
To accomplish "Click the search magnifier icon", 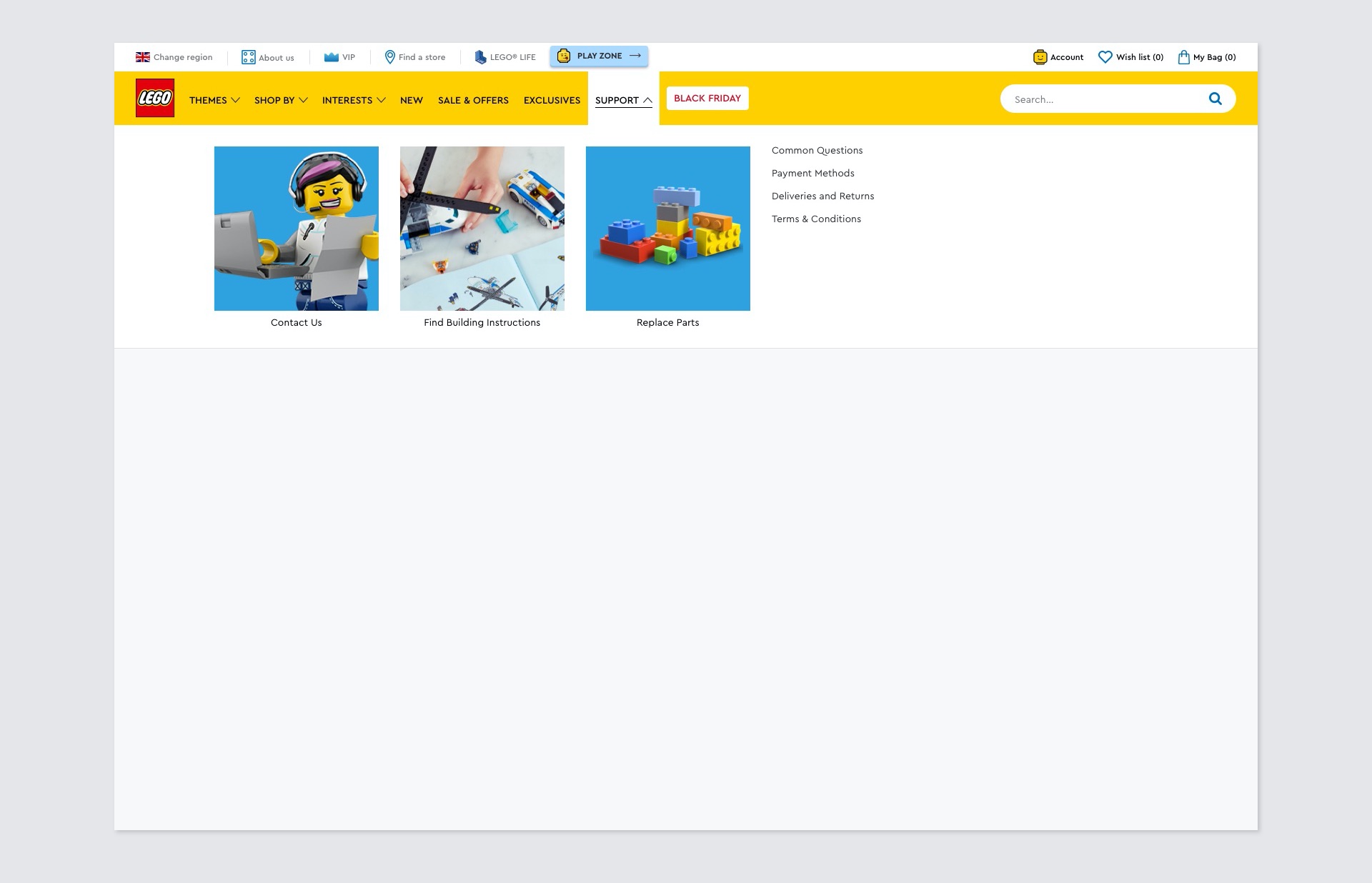I will click(1216, 99).
